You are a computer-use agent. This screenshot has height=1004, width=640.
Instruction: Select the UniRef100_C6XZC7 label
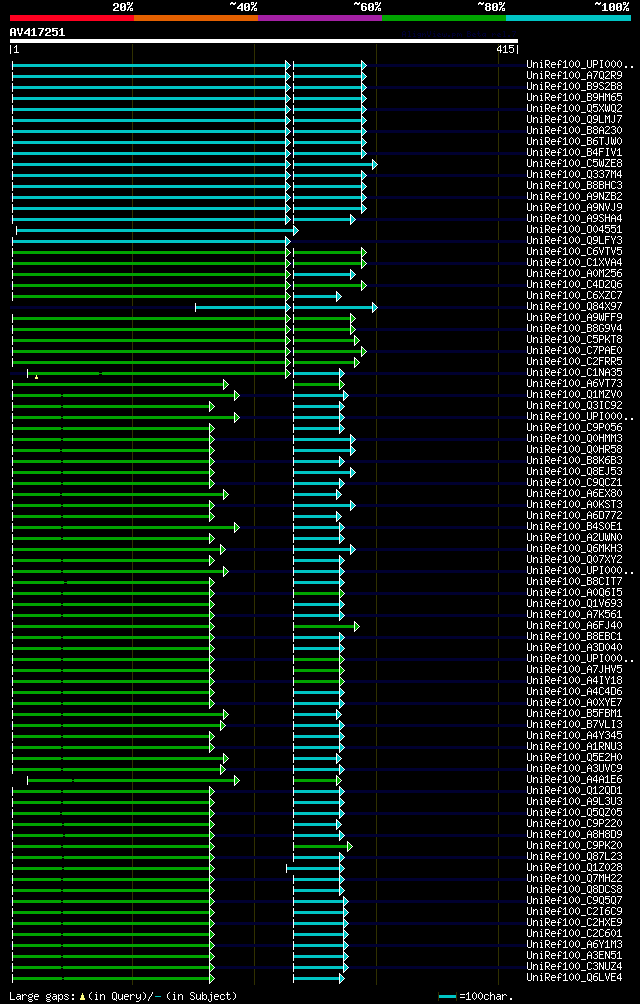coord(574,295)
